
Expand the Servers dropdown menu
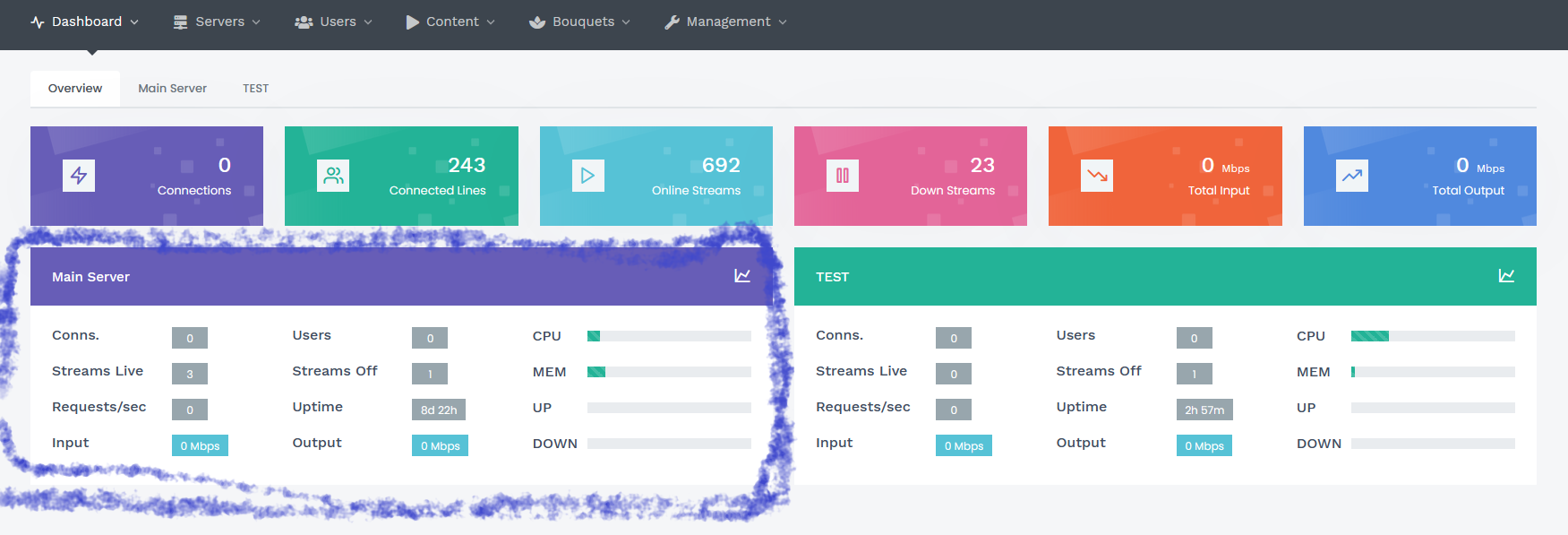pos(218,22)
